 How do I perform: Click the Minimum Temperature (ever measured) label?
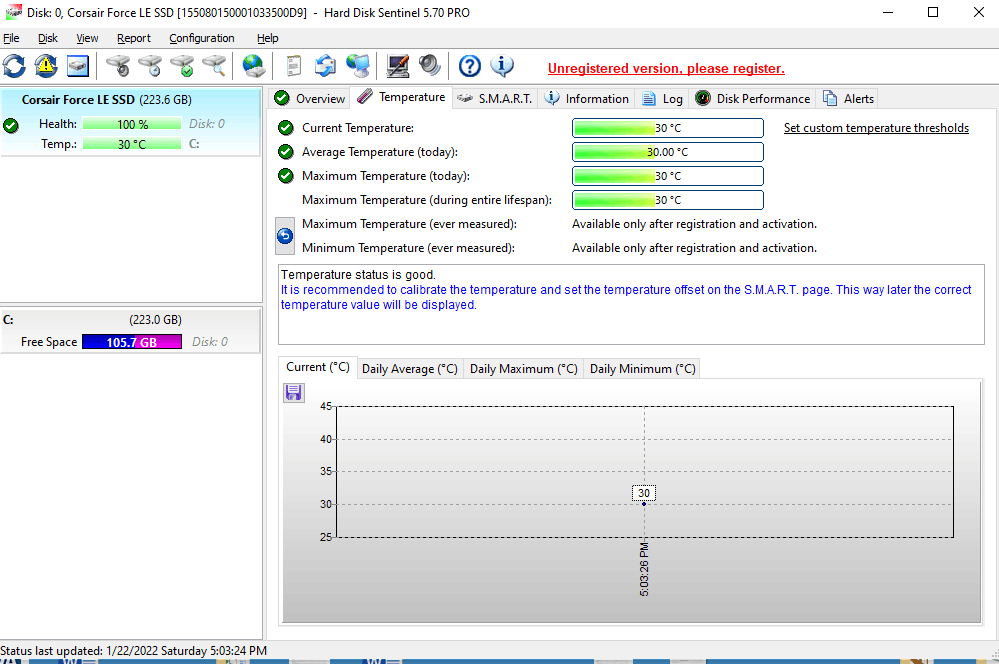point(408,248)
